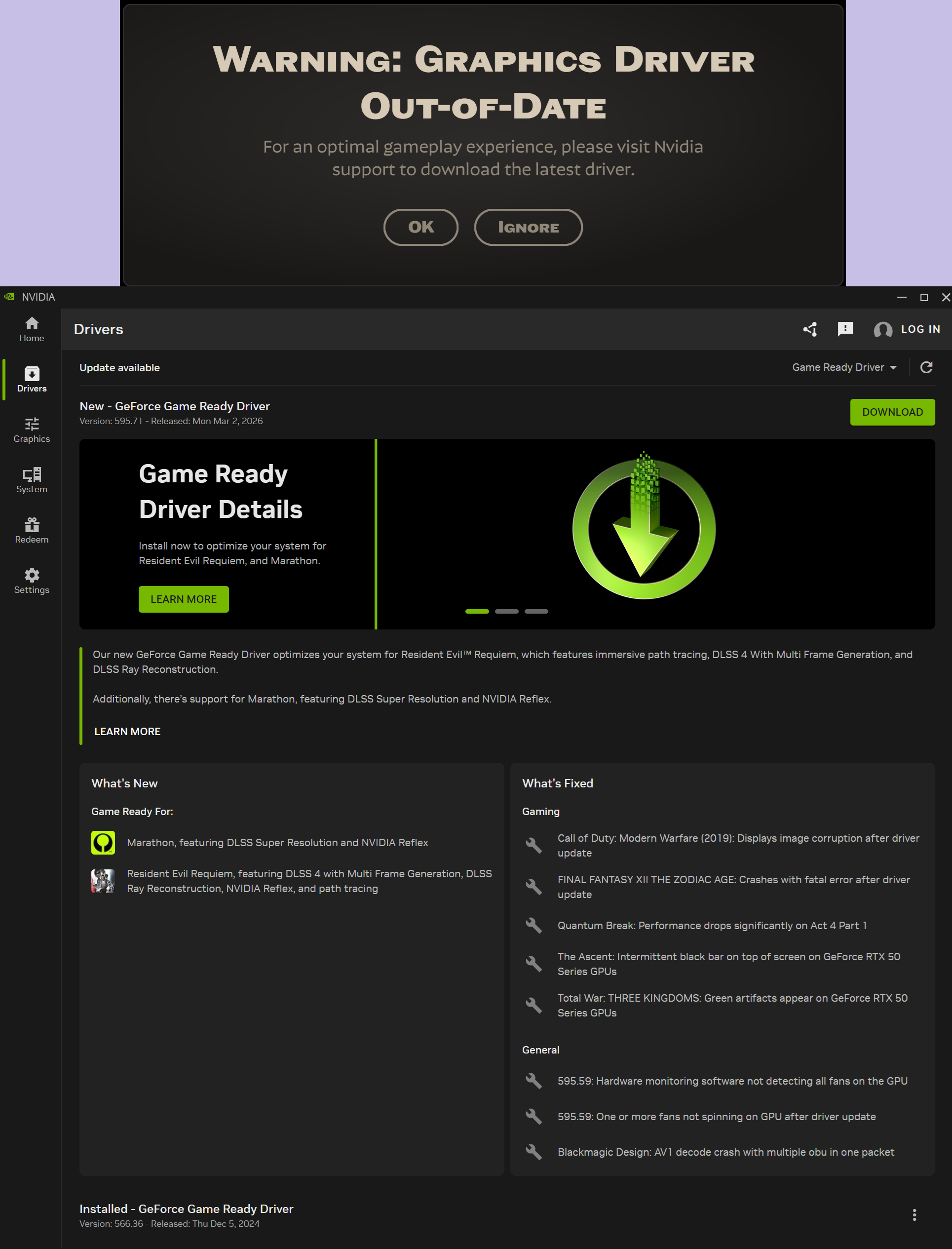The width and height of the screenshot is (952, 1249).
Task: Select the second carousel slide indicator
Action: click(x=507, y=612)
